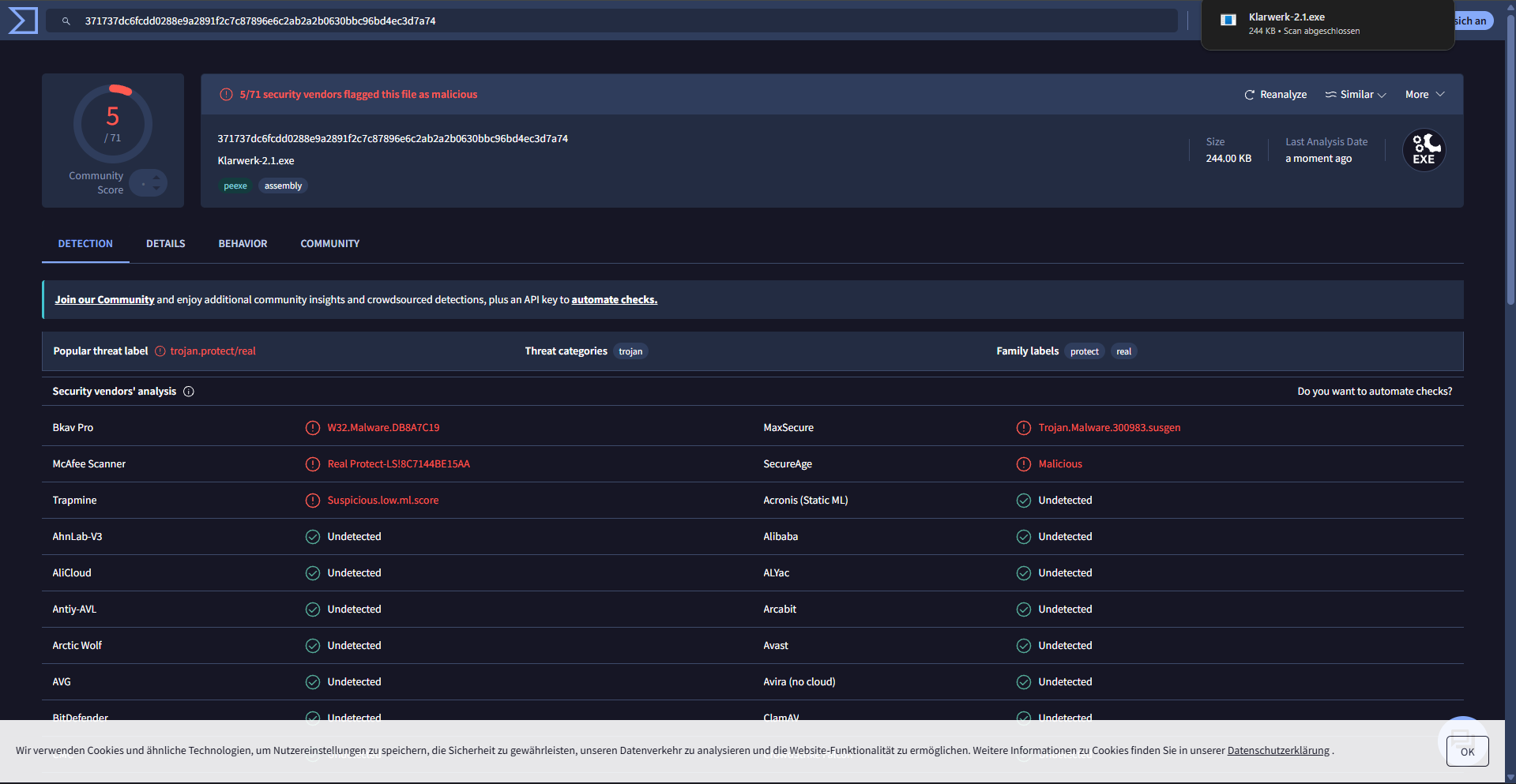1516x784 pixels.
Task: Click the alert icon next to trojan.protect/real
Action: point(160,351)
